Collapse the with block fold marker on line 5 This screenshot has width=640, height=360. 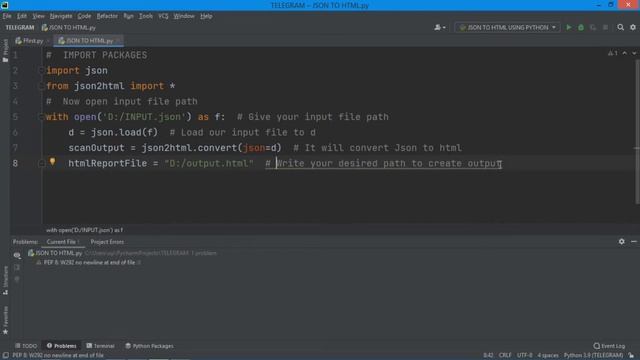41,117
